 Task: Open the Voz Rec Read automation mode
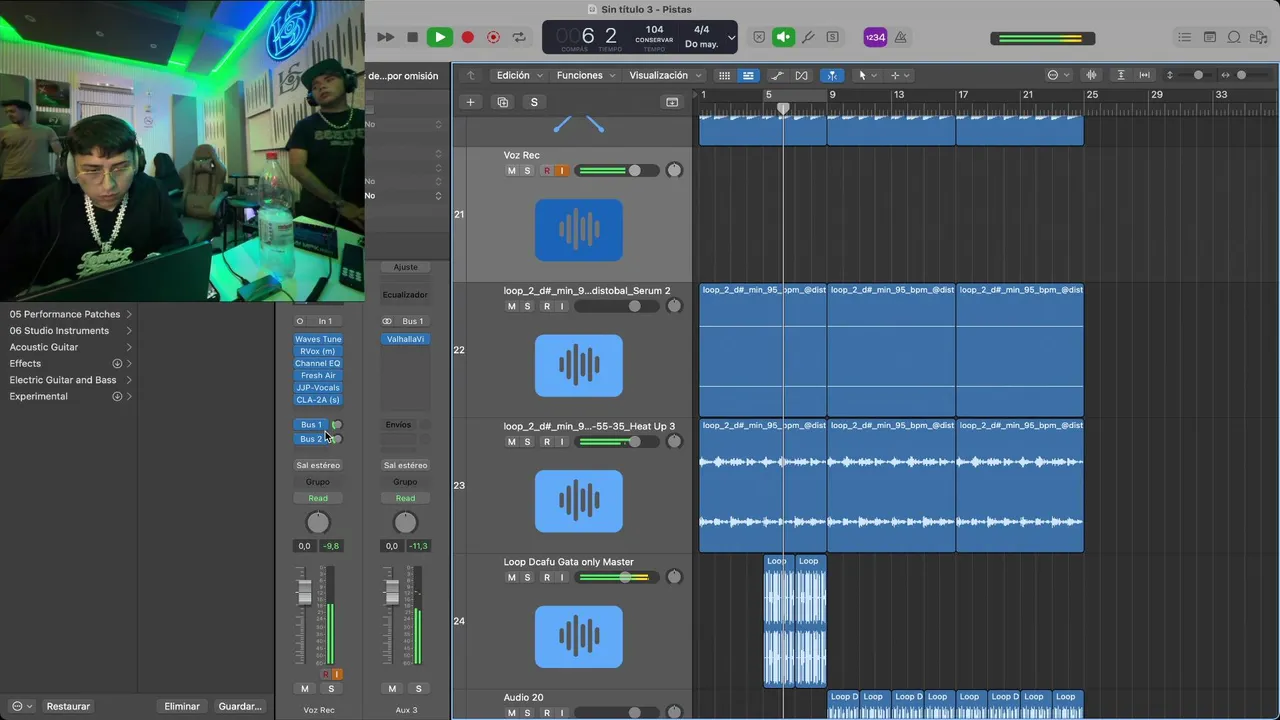318,498
